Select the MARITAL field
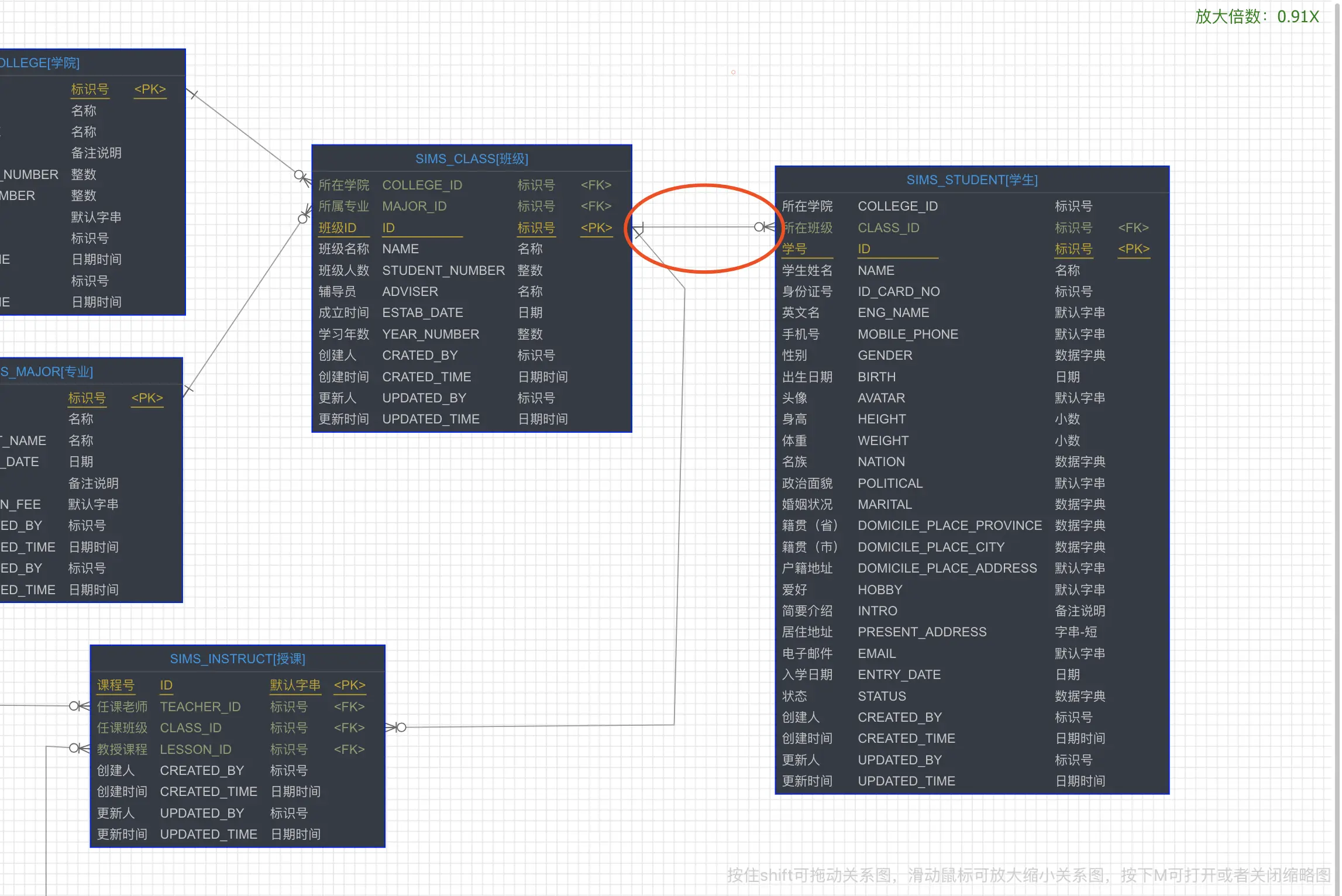1342x896 pixels. point(885,504)
